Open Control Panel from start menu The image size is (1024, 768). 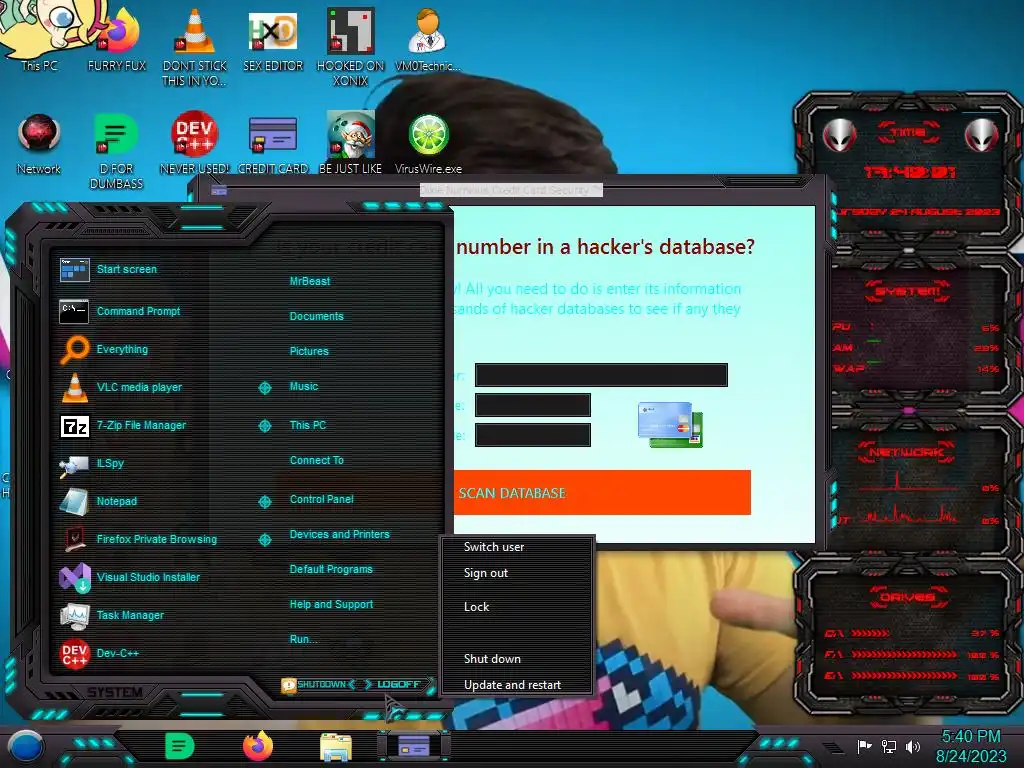tap(321, 500)
